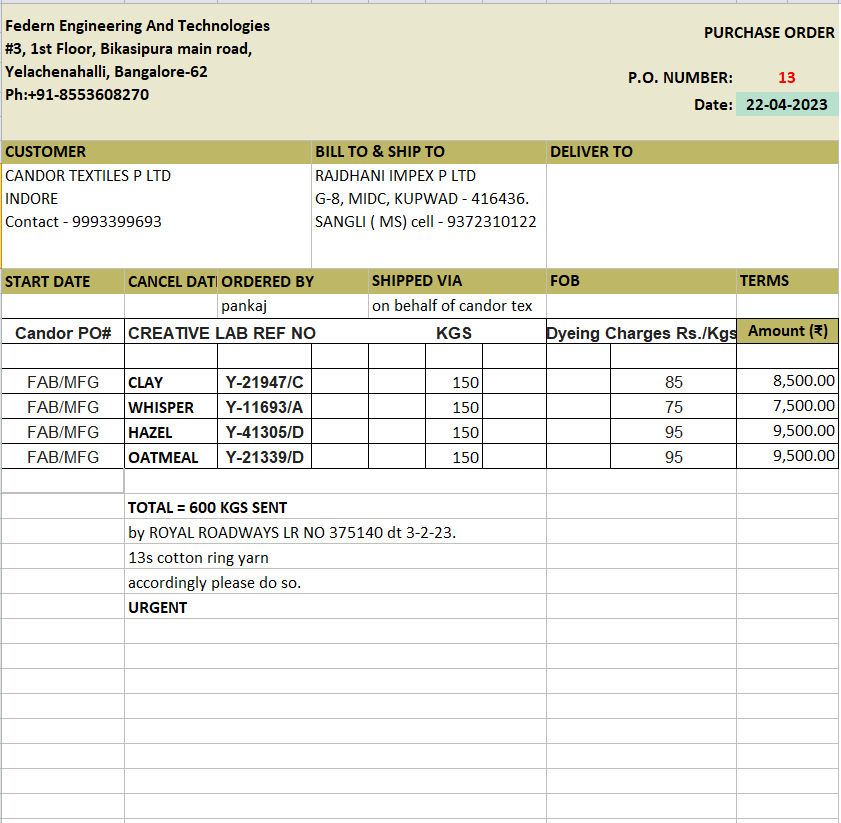
Task: Click G-8, MIDC, KUPWAD - 416436 cell
Action: coord(422,199)
